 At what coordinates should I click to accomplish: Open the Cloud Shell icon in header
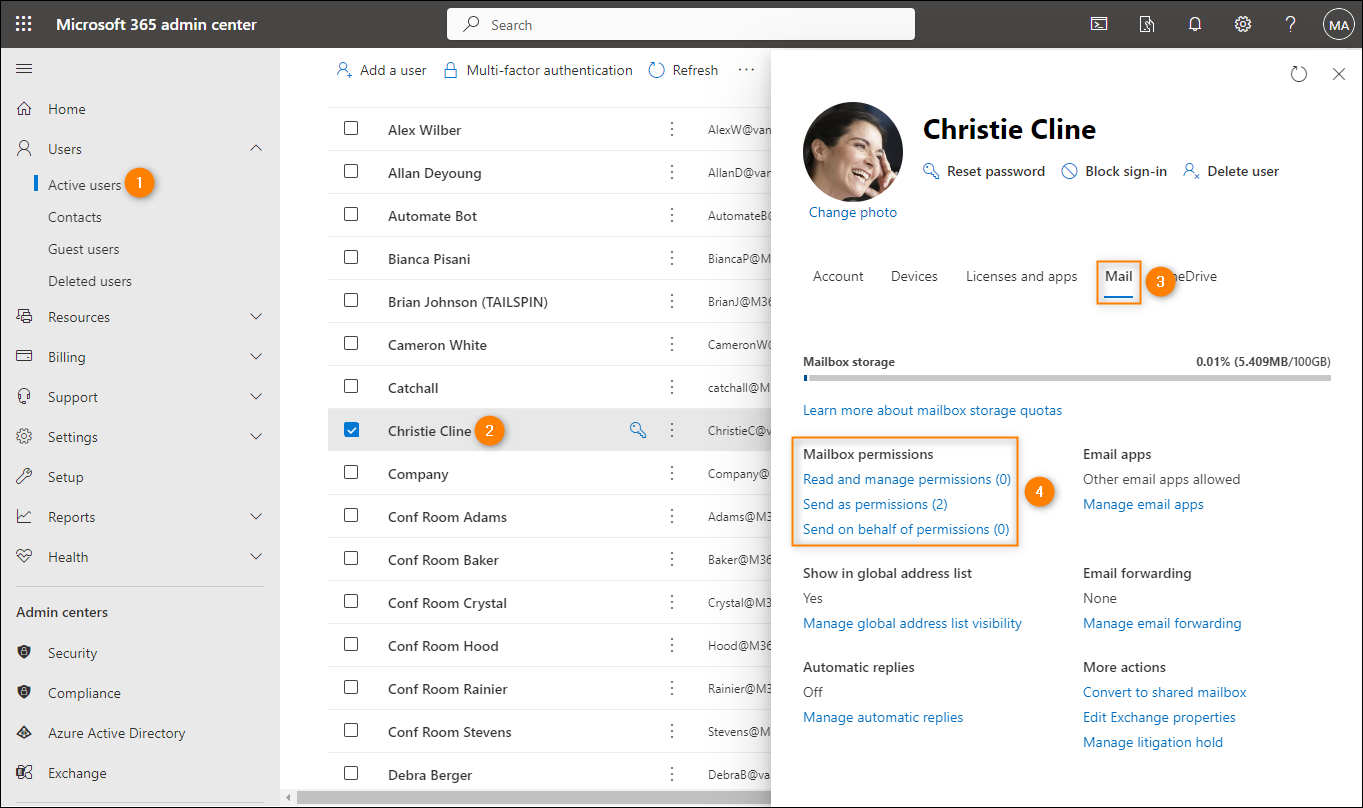pos(1099,24)
